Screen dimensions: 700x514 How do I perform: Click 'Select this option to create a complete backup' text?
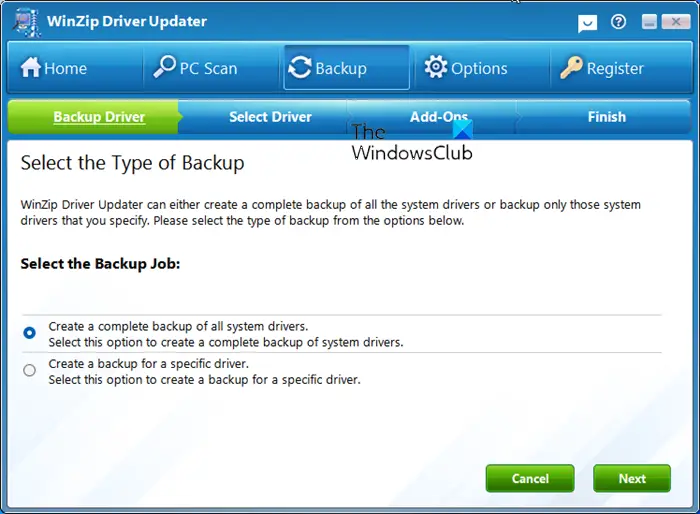click(226, 343)
